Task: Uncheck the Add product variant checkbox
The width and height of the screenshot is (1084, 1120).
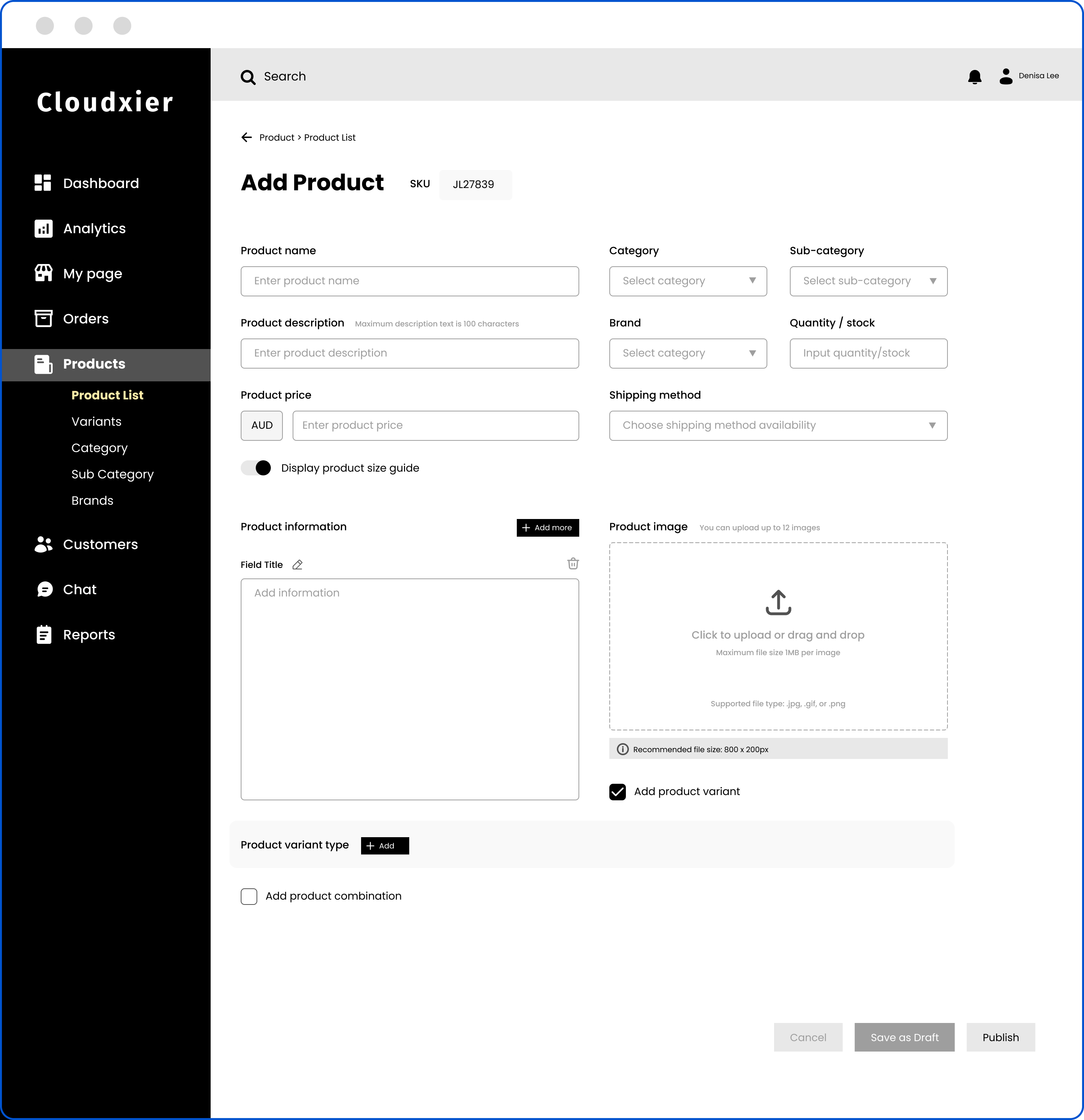Action: point(617,791)
